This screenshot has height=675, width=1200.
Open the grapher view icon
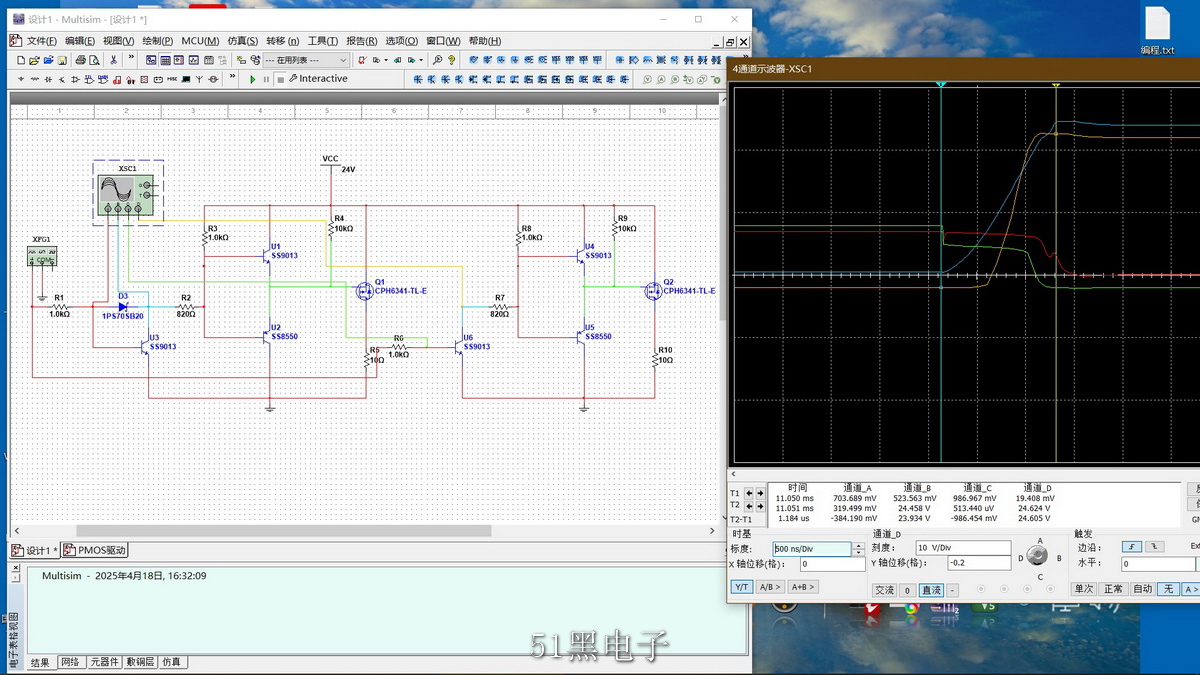(193, 60)
